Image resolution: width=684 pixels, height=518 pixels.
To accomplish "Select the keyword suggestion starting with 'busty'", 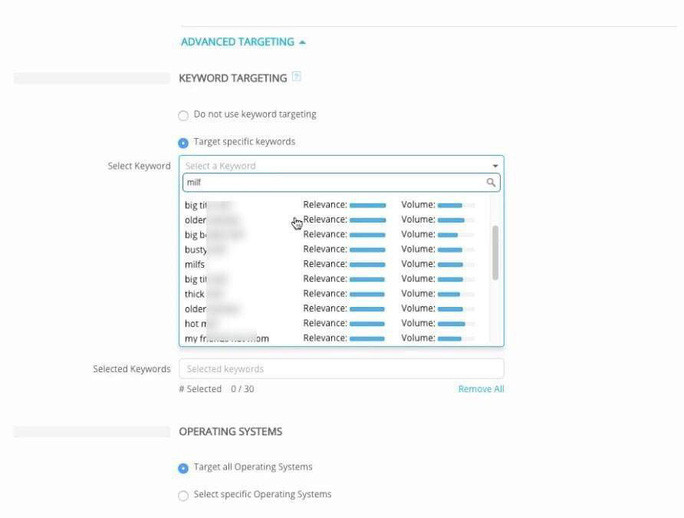I will click(196, 249).
